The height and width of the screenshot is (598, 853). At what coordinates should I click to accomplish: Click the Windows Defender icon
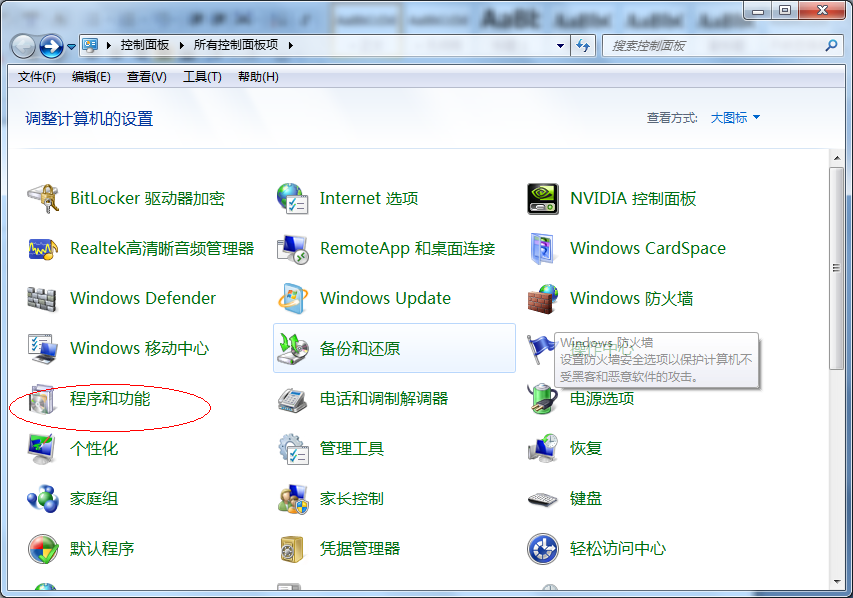[43, 299]
